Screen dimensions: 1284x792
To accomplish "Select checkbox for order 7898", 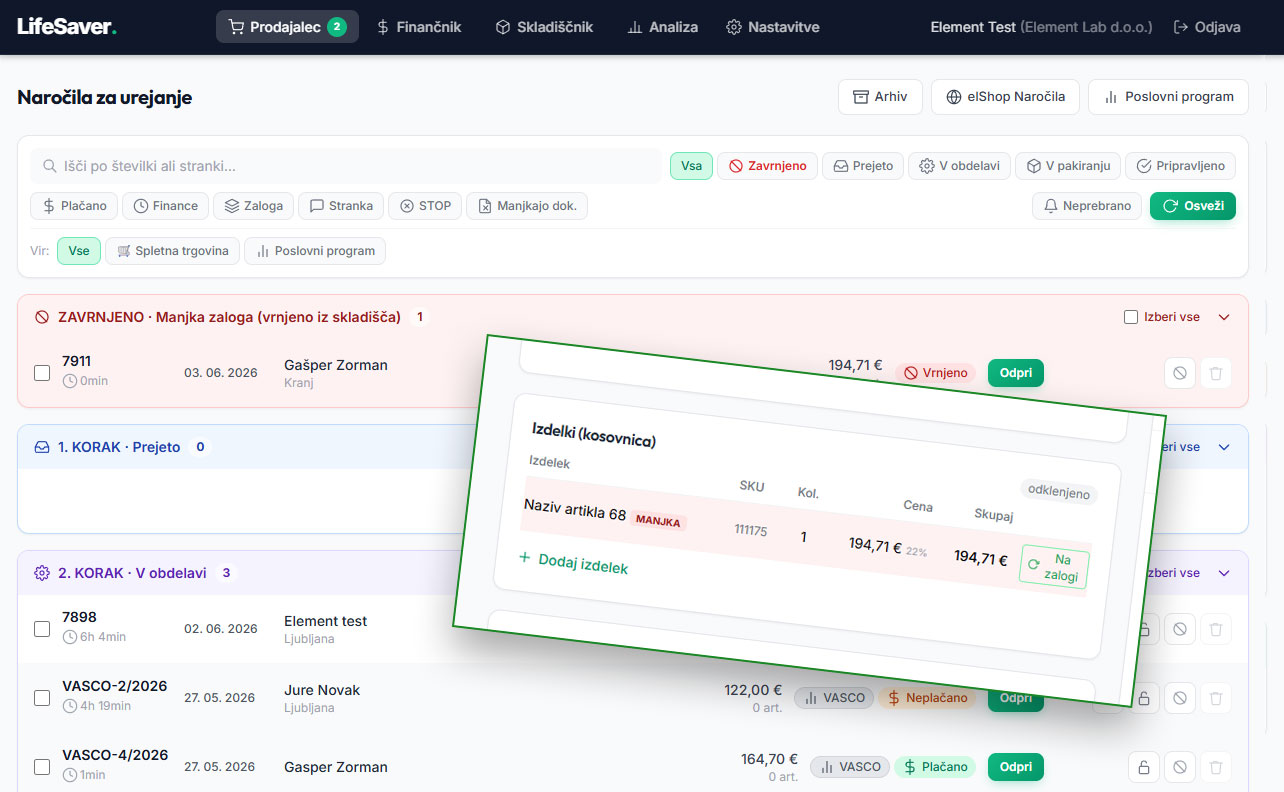I will (42, 629).
